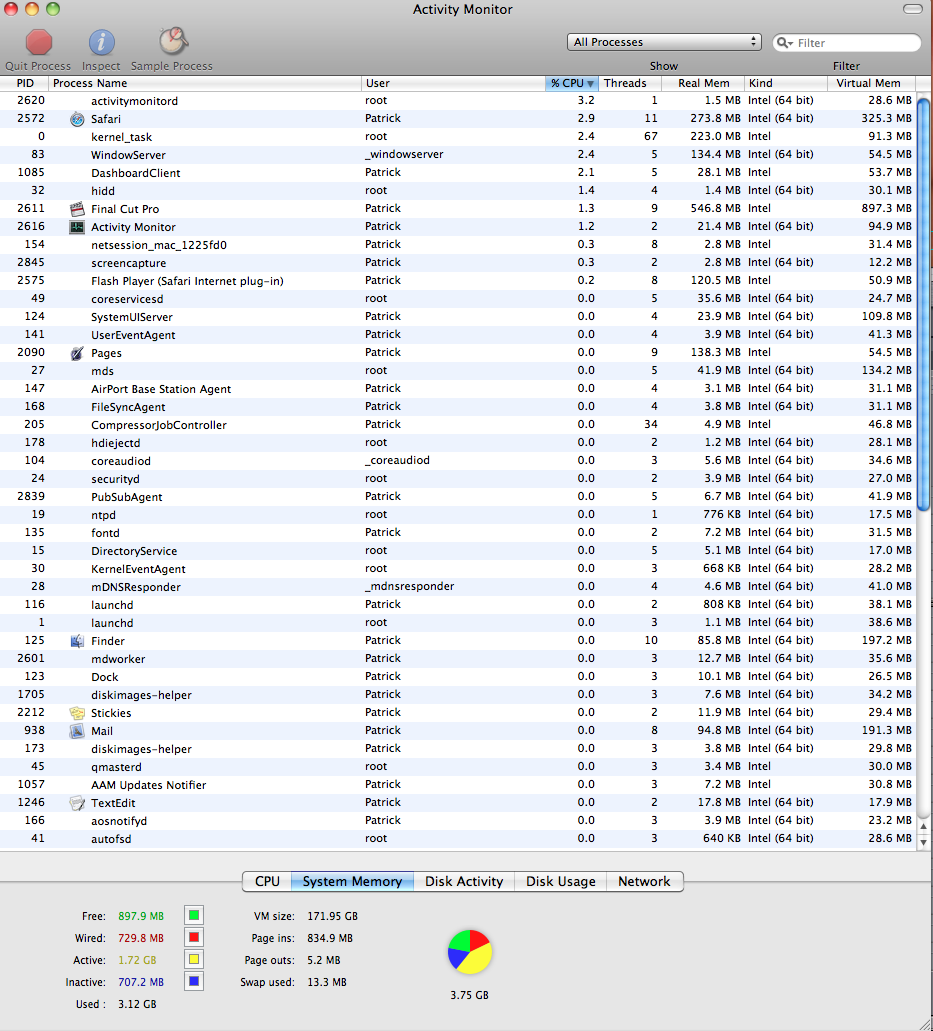Select the activitymonitord process row

point(458,101)
